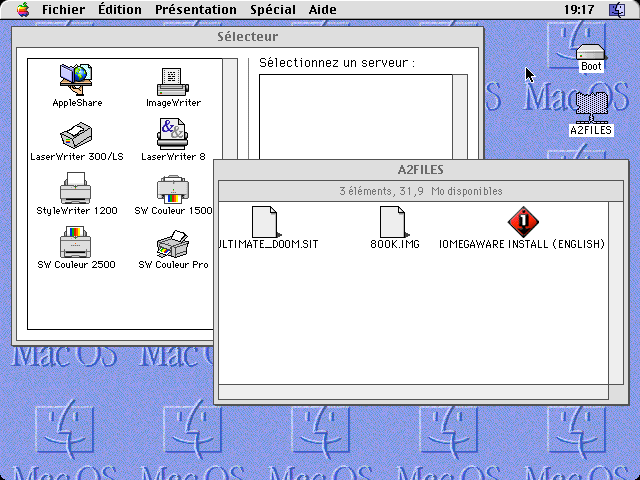This screenshot has width=640, height=480.
Task: Open the application menu icon at top right
Action: [617, 9]
